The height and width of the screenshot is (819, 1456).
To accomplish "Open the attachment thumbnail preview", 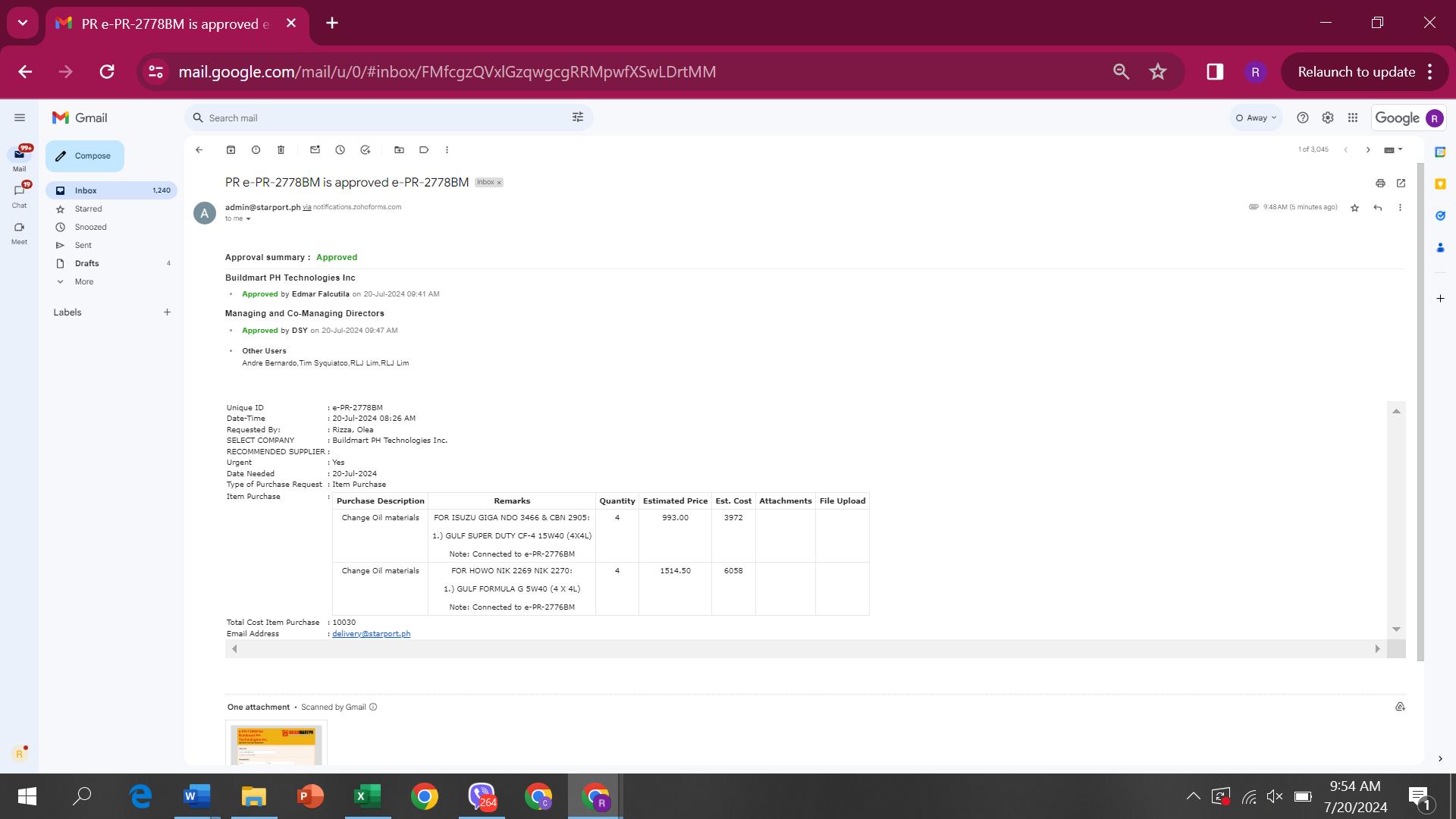I will coord(276,745).
